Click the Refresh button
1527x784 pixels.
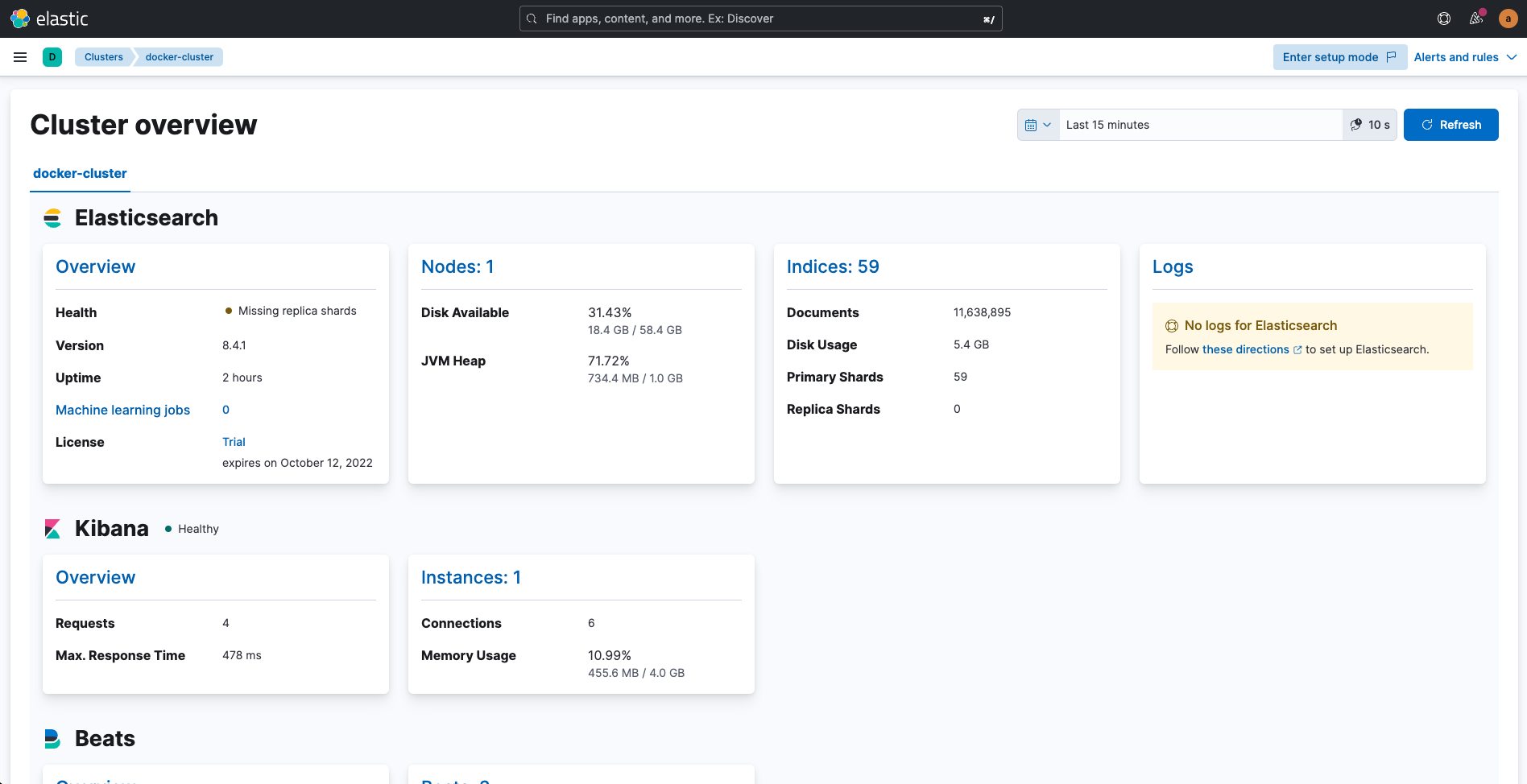pyautogui.click(x=1450, y=125)
